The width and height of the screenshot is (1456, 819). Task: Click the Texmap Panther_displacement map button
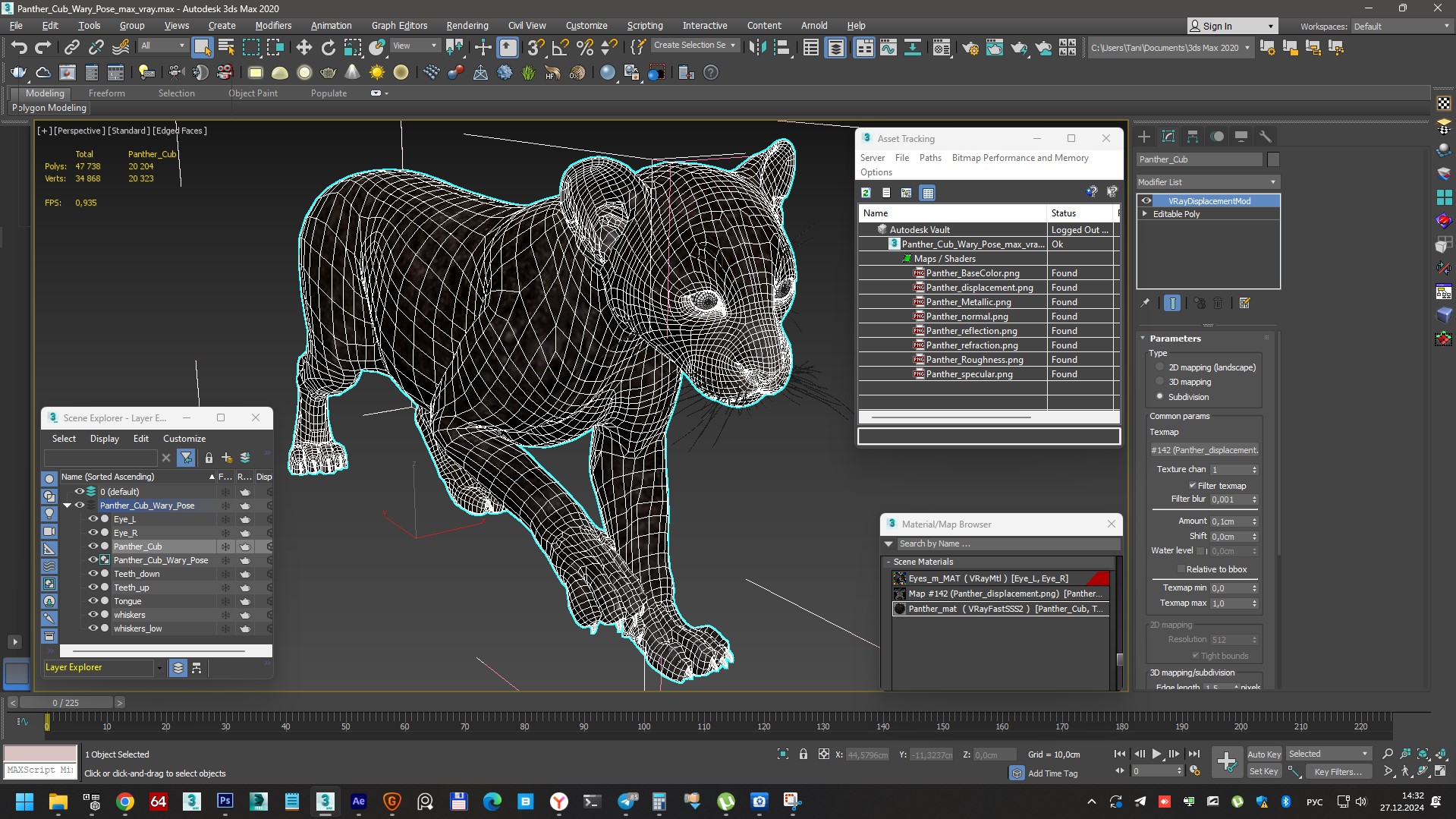click(1204, 450)
